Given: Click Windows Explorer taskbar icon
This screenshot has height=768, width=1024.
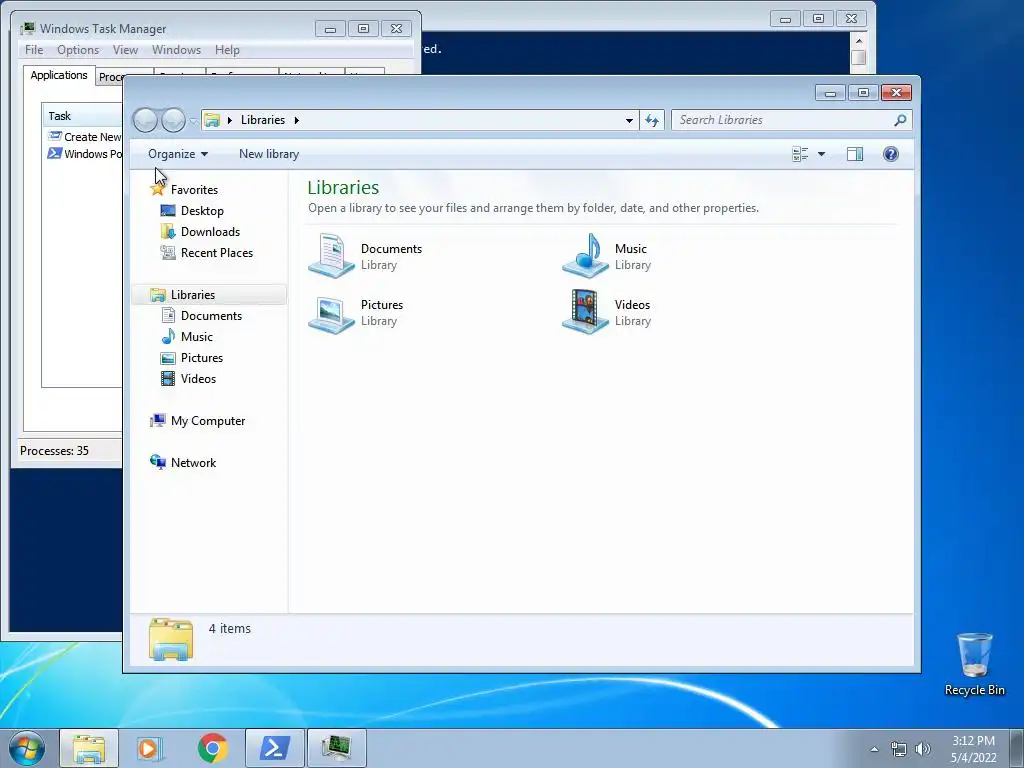Looking at the screenshot, I should (x=89, y=748).
